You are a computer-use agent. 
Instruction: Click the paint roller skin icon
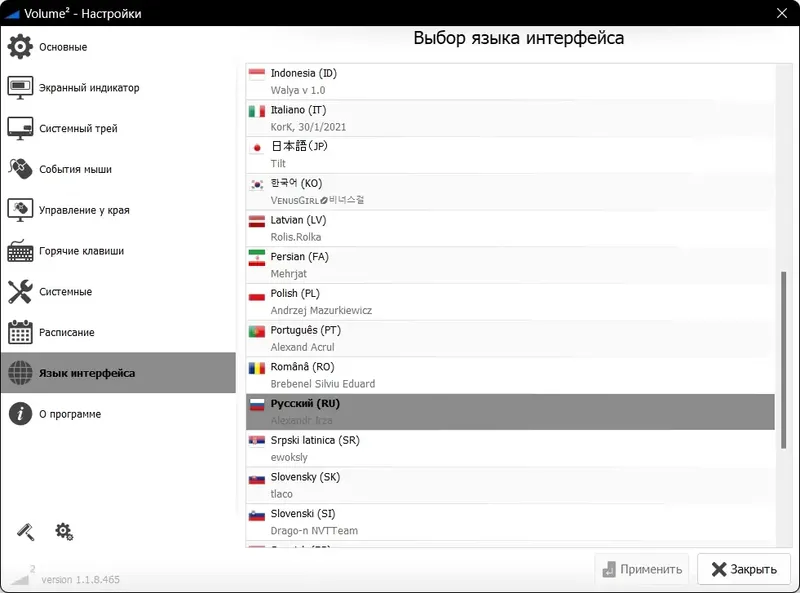(25, 531)
